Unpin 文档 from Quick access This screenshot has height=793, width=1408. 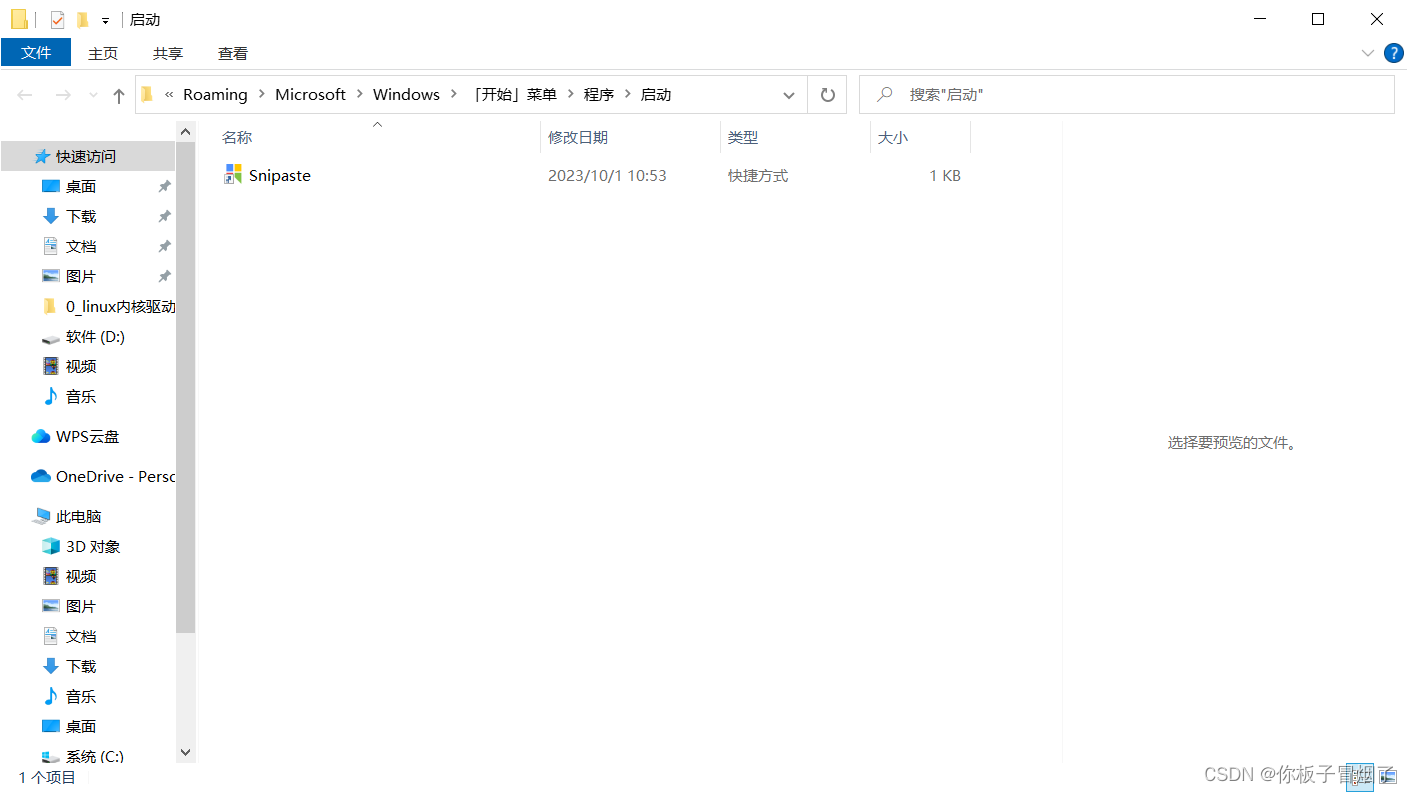pyautogui.click(x=164, y=246)
